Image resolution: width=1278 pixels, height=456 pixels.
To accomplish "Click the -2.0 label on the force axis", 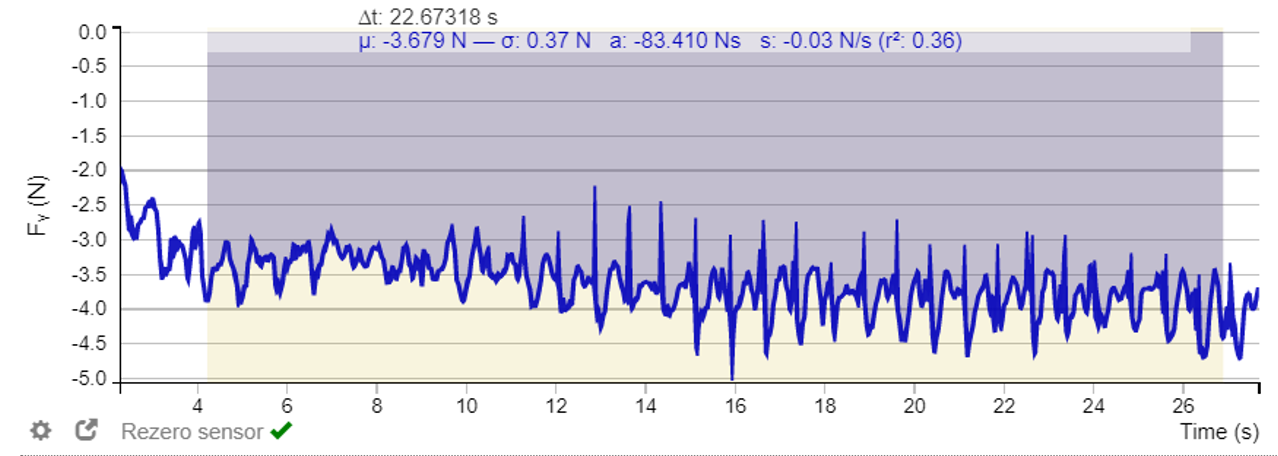I will coord(93,171).
